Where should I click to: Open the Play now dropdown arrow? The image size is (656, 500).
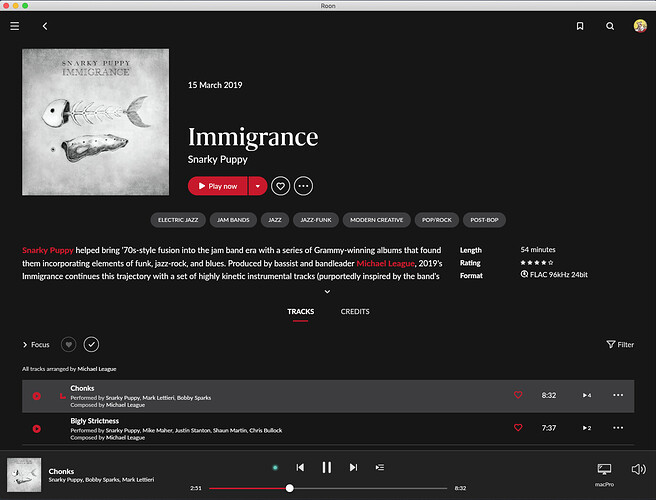click(x=258, y=186)
